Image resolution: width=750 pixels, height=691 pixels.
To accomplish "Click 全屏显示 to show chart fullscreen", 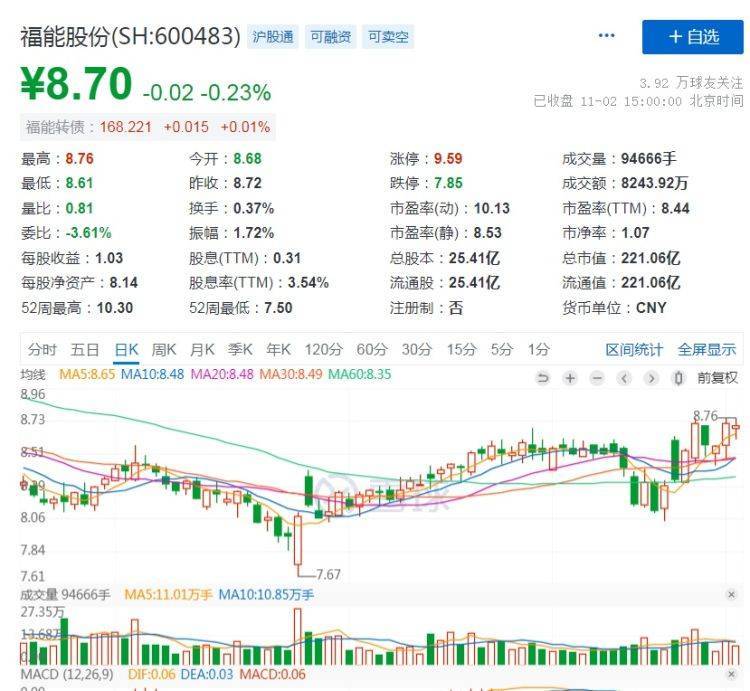I will [x=706, y=349].
